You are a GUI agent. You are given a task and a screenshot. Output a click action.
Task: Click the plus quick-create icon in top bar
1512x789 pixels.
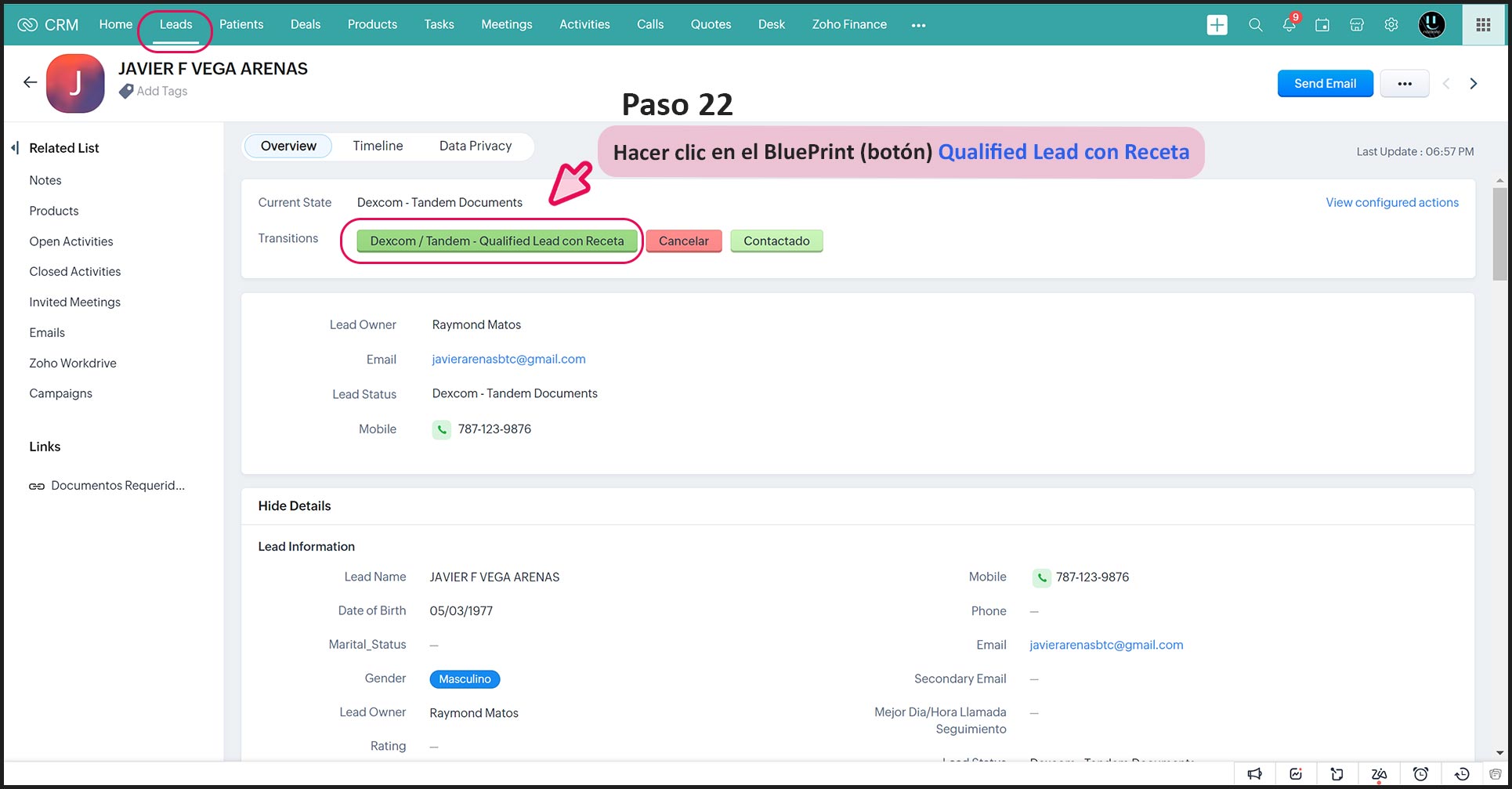(x=1217, y=25)
